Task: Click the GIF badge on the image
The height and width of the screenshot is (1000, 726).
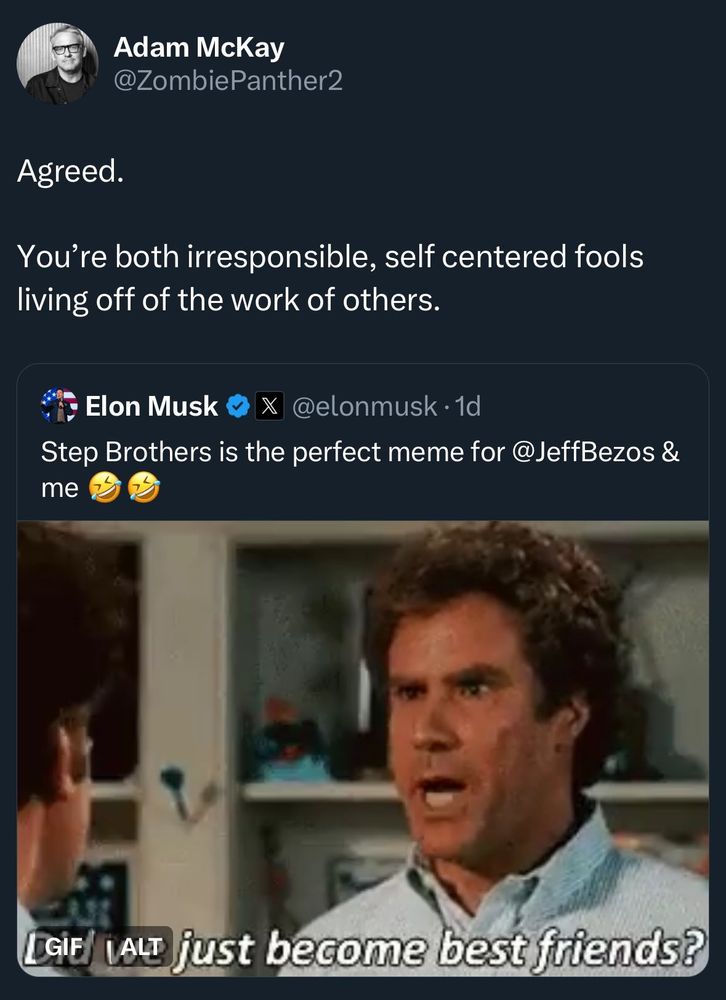Action: click(x=62, y=943)
